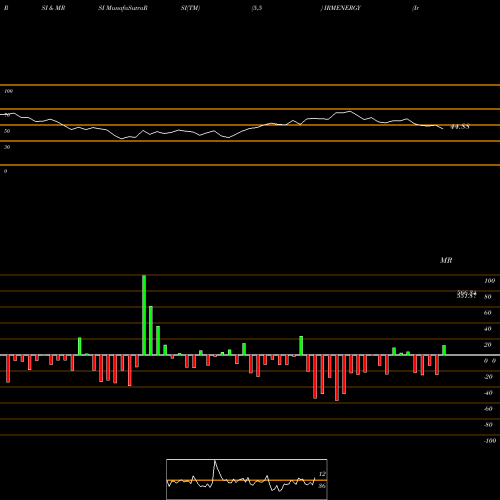Click the 'MR' label above histogram scale
The height and width of the screenshot is (500, 500).
(446, 260)
